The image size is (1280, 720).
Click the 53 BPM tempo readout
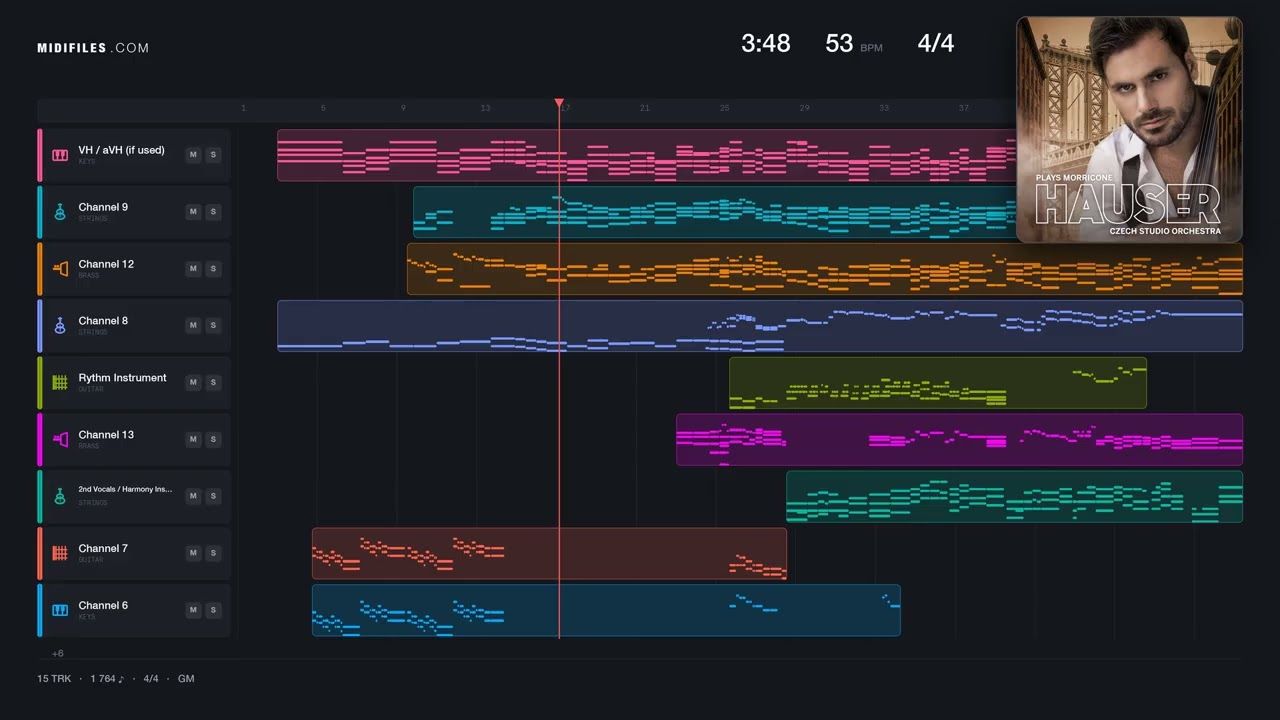pyautogui.click(x=854, y=44)
